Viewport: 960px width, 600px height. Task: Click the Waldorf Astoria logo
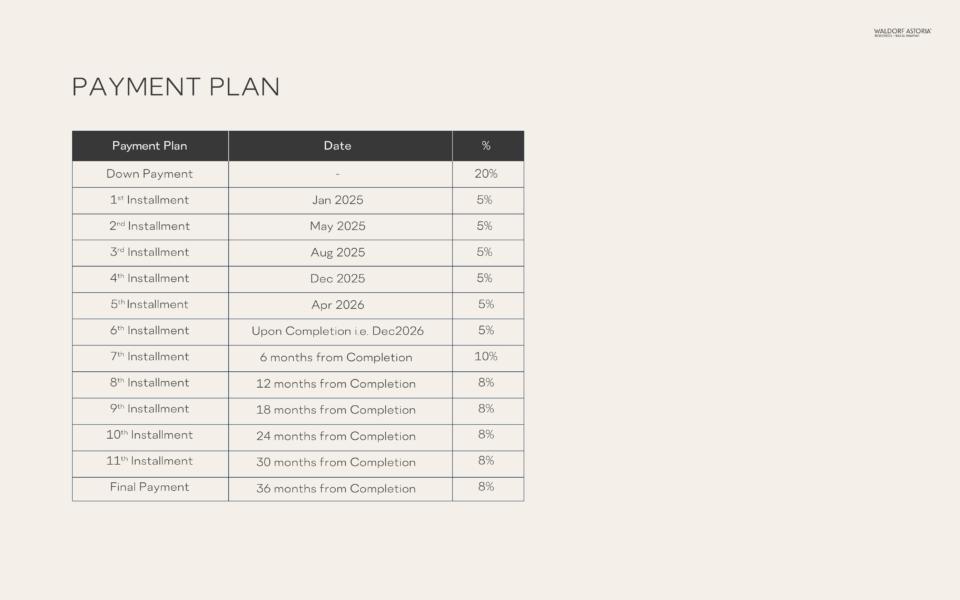pyautogui.click(x=902, y=32)
